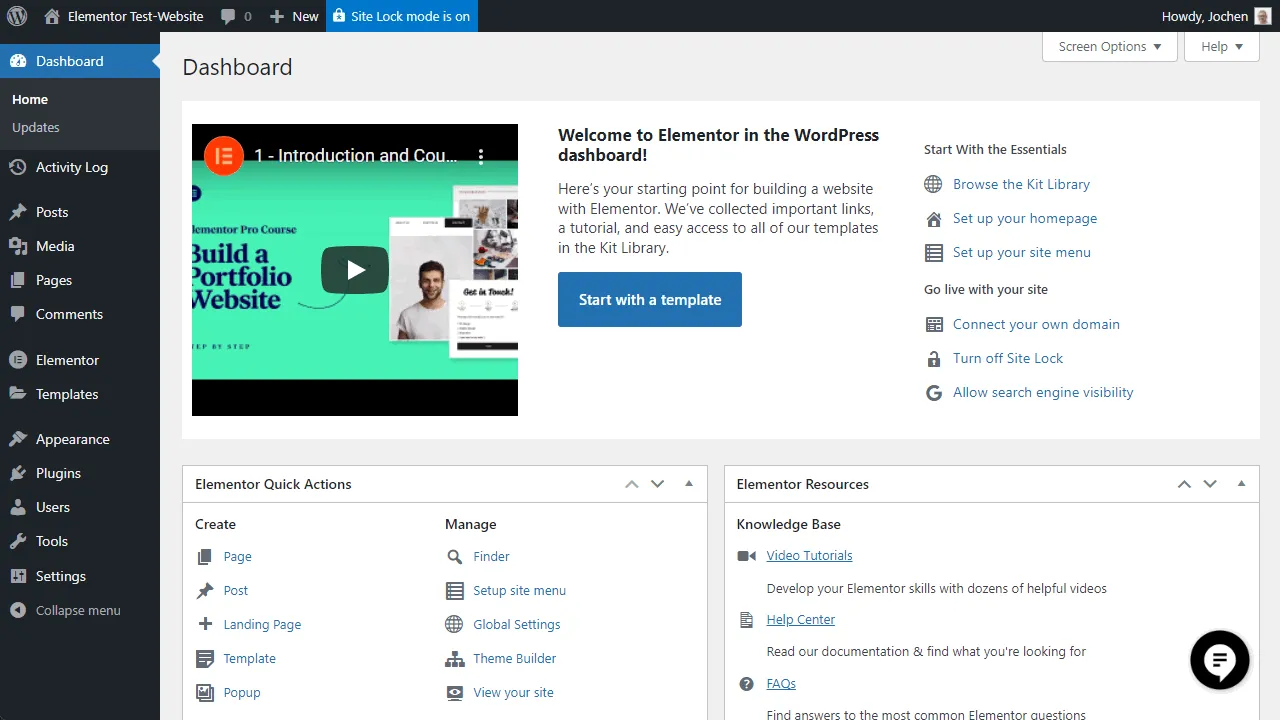Click the padlock icon beside Turn off Site Lock
This screenshot has height=720, width=1280.
click(933, 359)
